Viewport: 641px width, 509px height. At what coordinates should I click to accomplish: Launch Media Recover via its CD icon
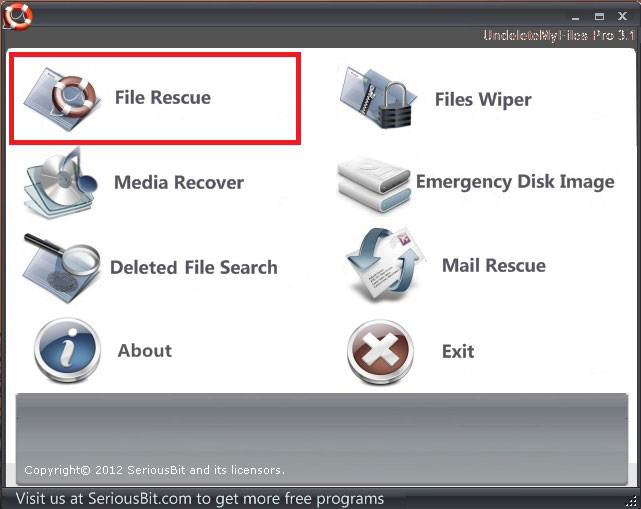(61, 183)
